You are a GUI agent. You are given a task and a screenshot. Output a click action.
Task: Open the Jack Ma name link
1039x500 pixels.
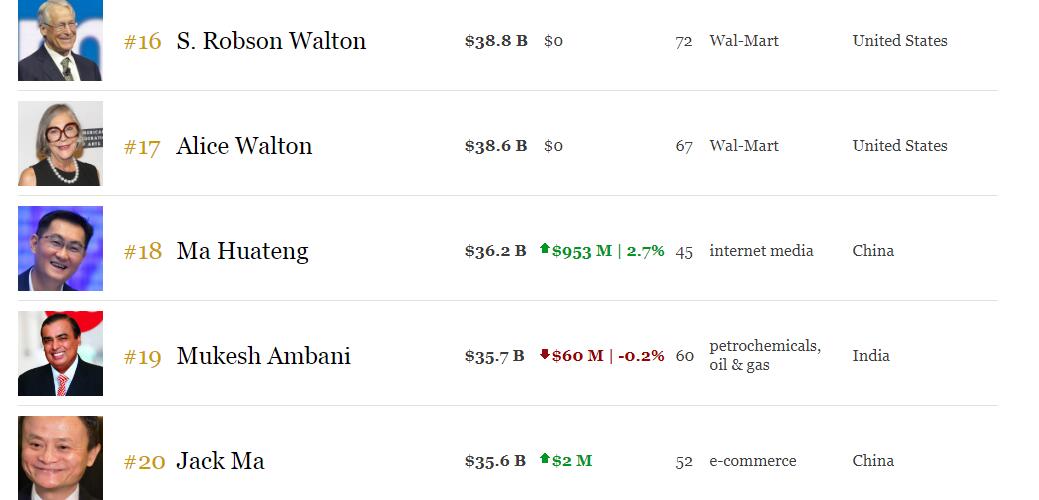[x=220, y=461]
